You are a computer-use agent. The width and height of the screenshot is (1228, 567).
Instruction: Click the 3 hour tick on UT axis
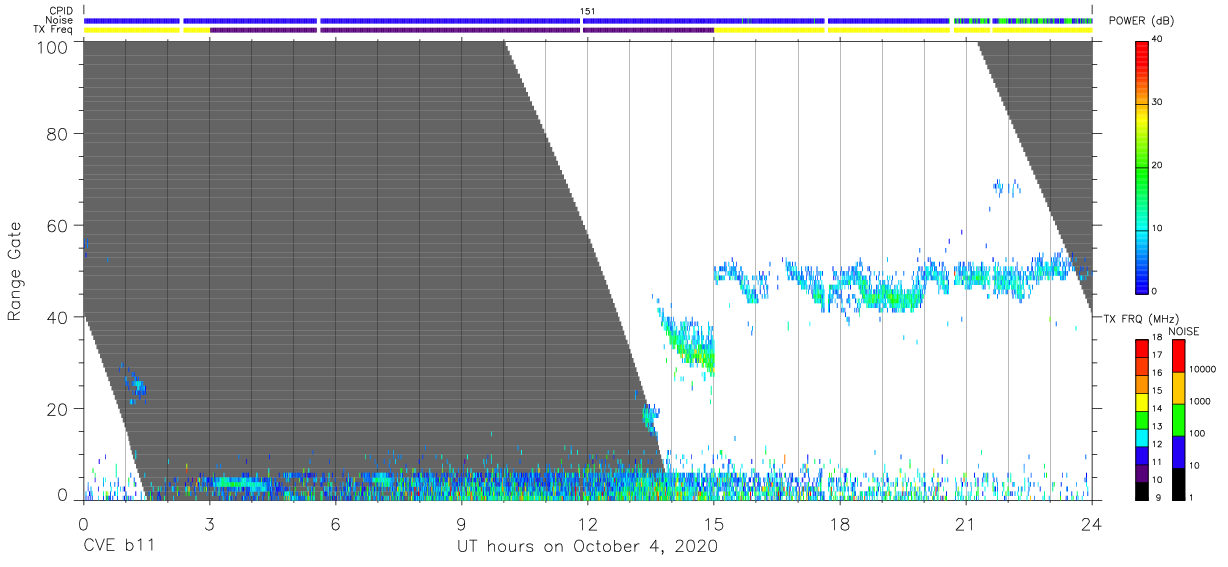click(x=209, y=523)
